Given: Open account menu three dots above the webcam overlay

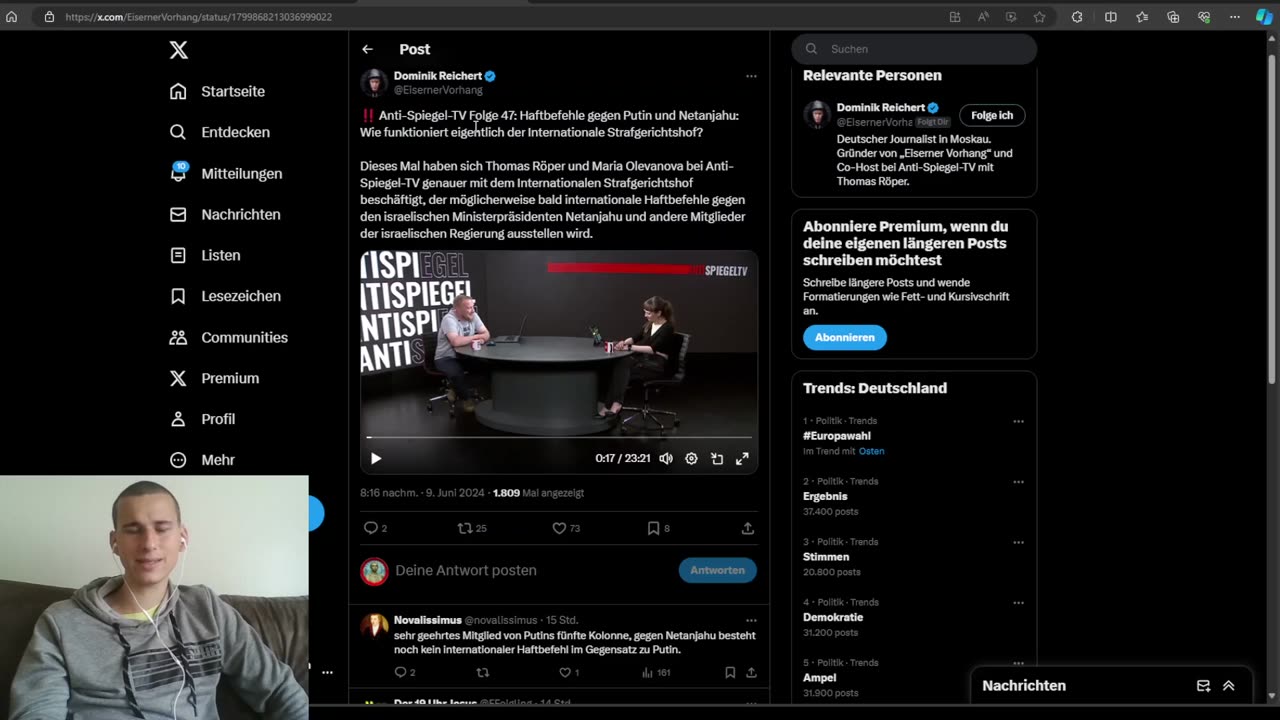Looking at the screenshot, I should pyautogui.click(x=327, y=672).
